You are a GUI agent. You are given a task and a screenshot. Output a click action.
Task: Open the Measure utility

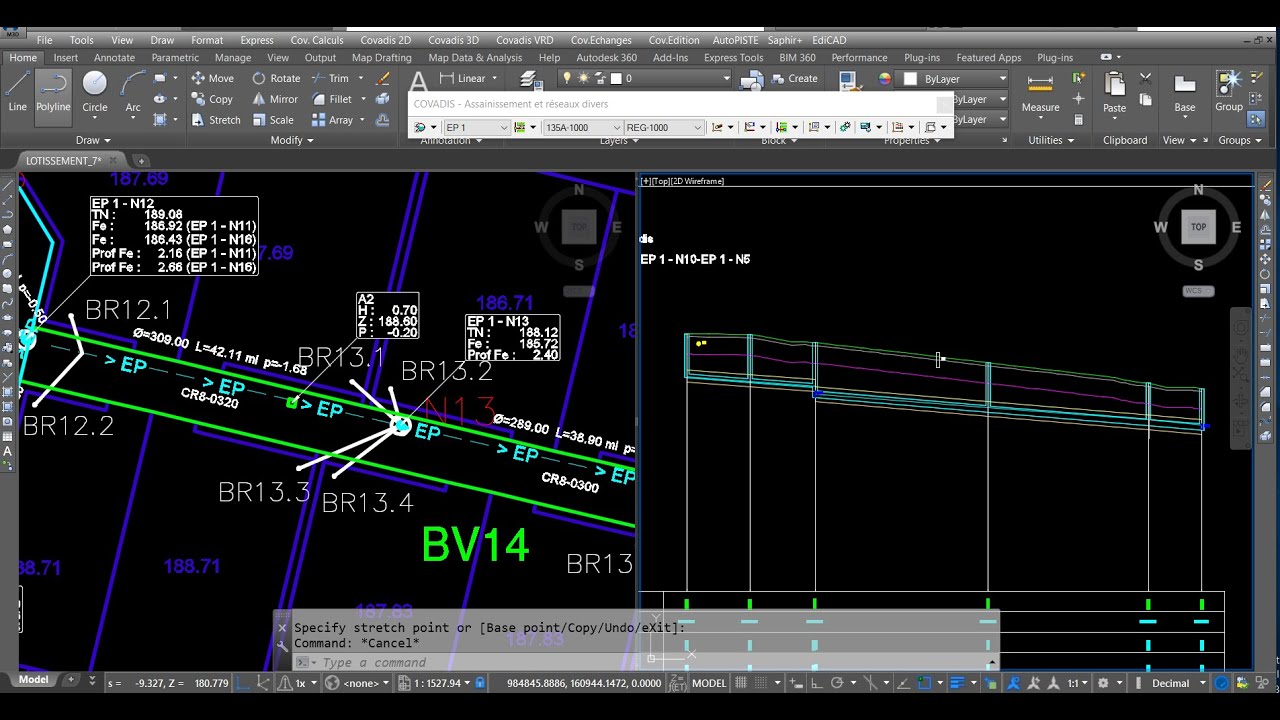point(1040,93)
